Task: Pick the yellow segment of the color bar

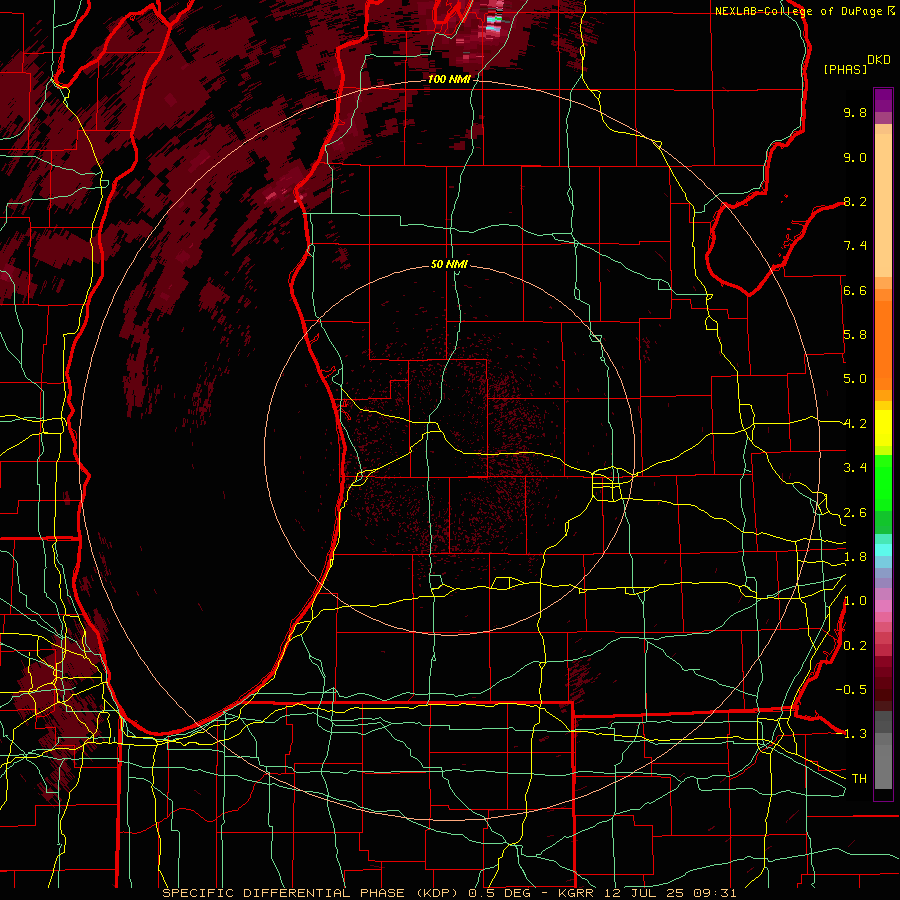Action: coord(883,428)
